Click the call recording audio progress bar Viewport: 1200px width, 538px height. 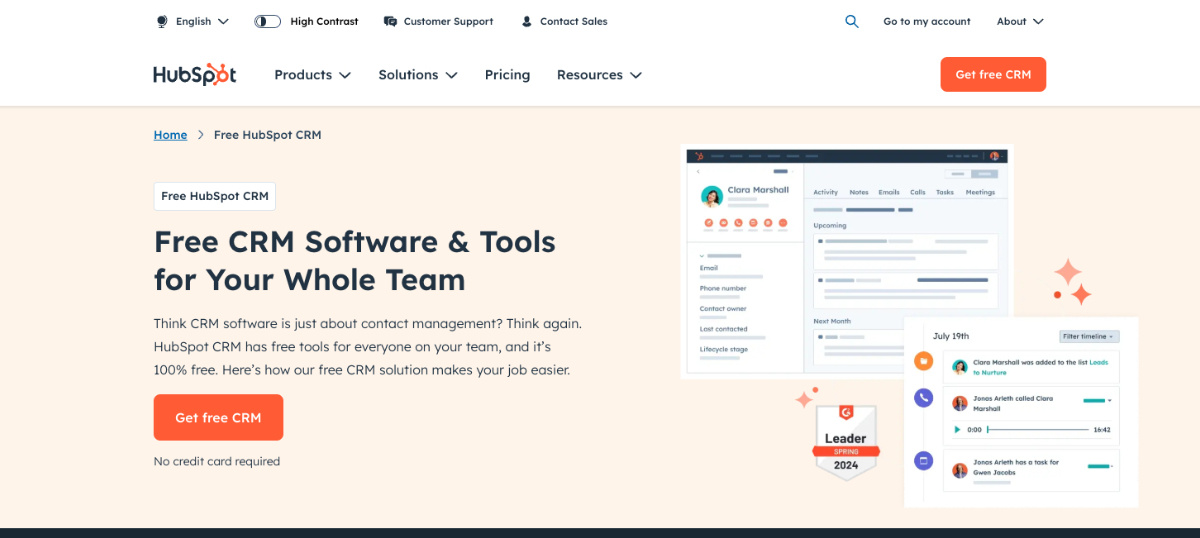coord(1037,430)
